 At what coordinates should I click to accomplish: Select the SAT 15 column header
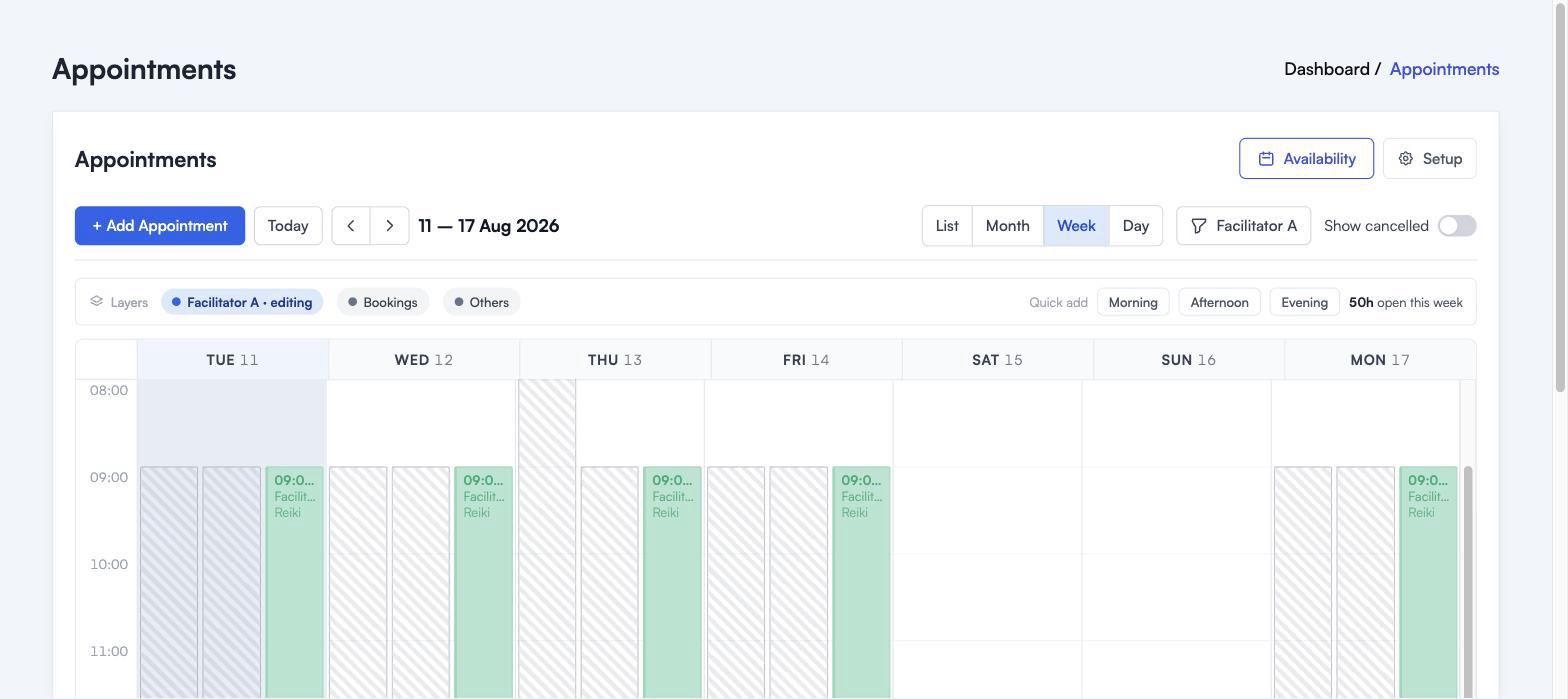[997, 360]
